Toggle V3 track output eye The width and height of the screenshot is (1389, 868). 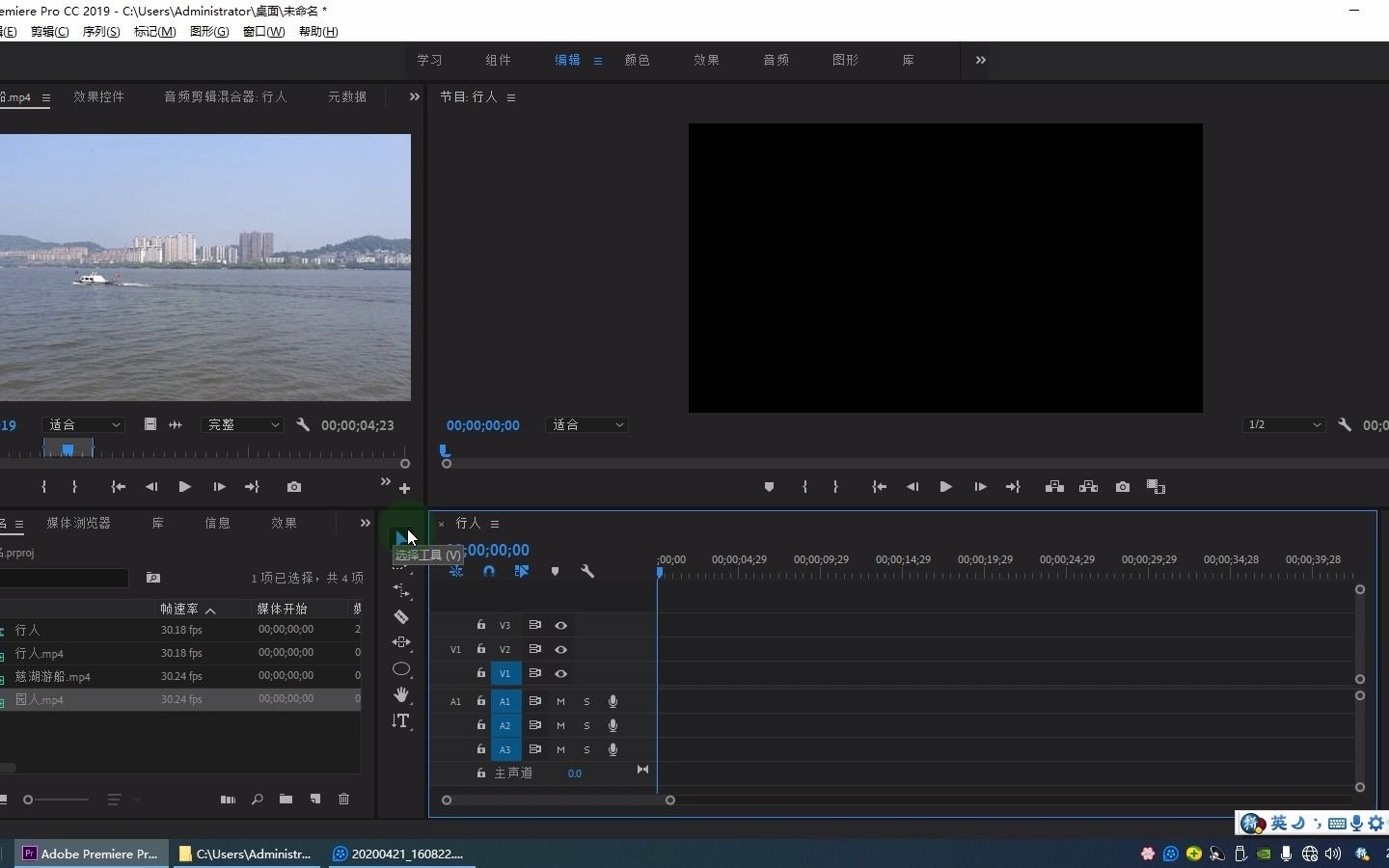(x=560, y=625)
